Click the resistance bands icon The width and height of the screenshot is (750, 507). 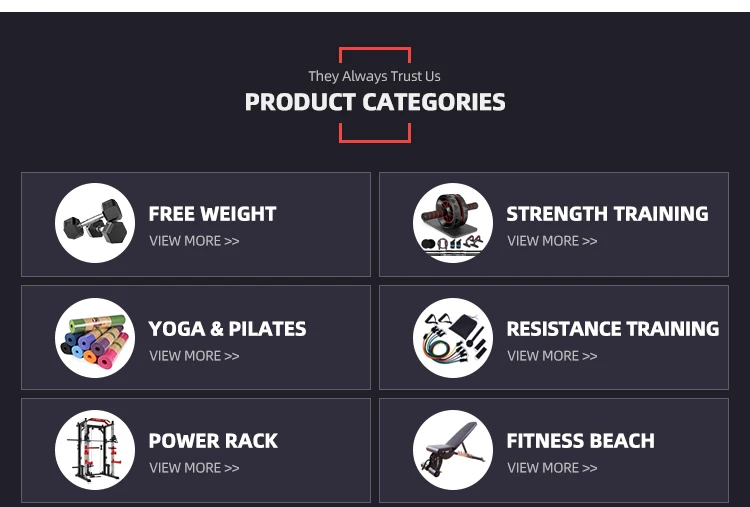(x=453, y=338)
